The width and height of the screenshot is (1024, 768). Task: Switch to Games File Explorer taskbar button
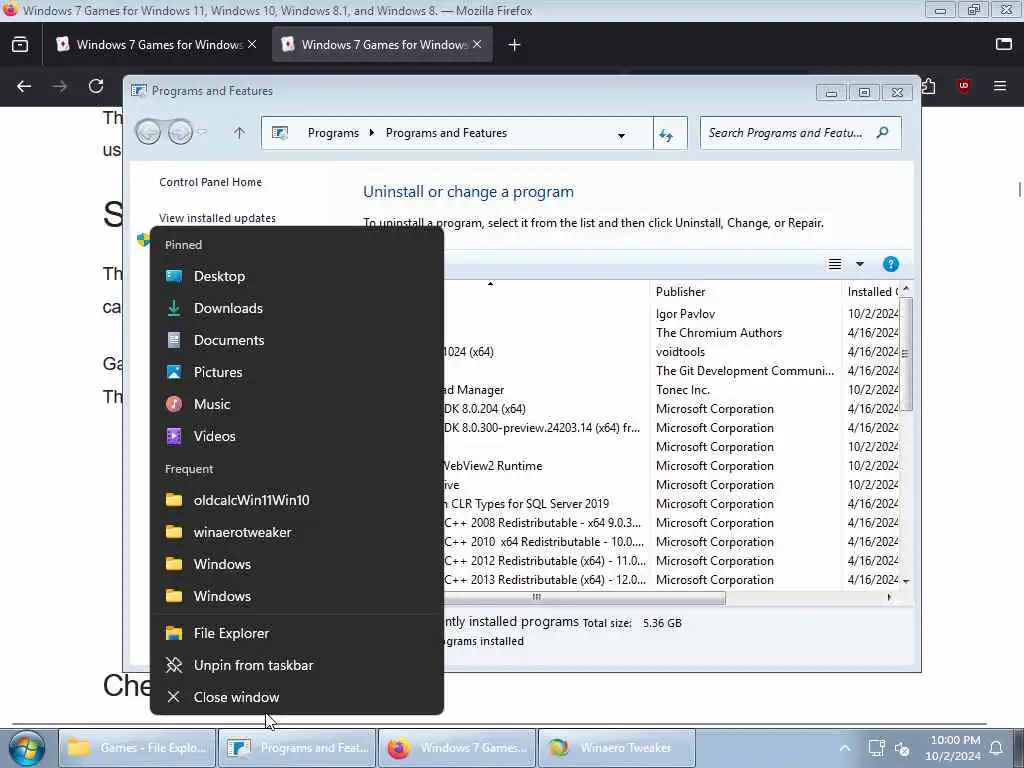(137, 748)
